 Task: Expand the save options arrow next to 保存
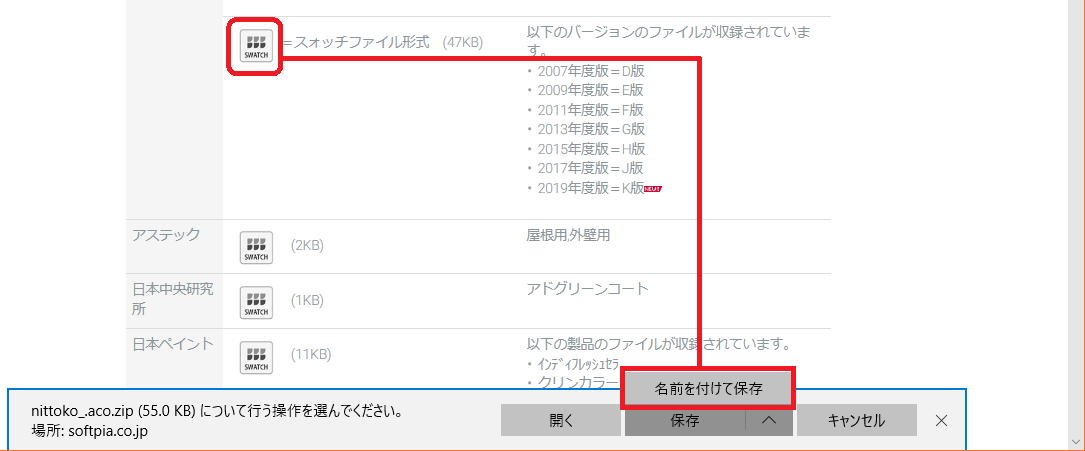[x=769, y=421]
